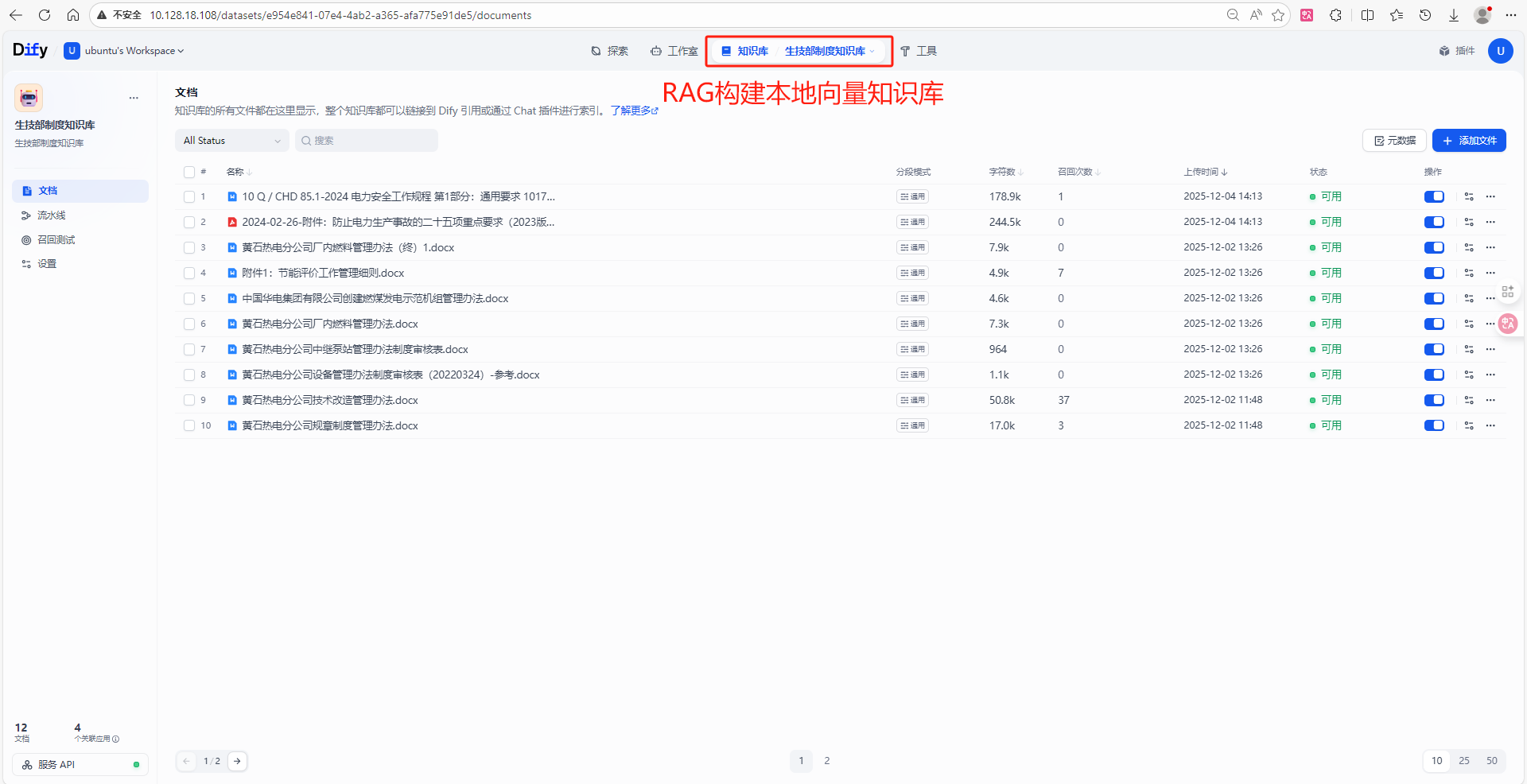Click the user avatar U icon

1500,51
